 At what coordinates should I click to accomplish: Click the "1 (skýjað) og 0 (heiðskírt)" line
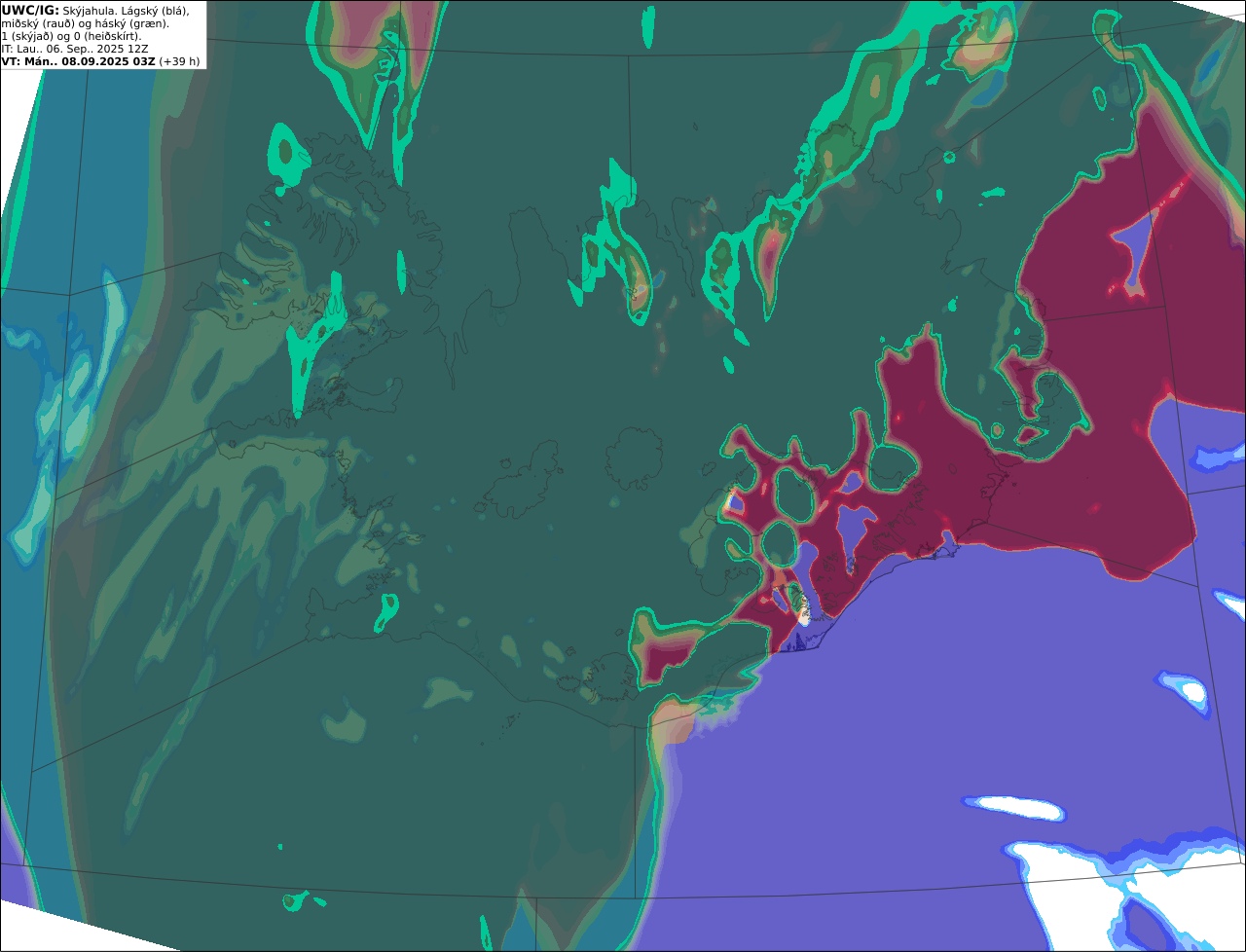(71, 35)
